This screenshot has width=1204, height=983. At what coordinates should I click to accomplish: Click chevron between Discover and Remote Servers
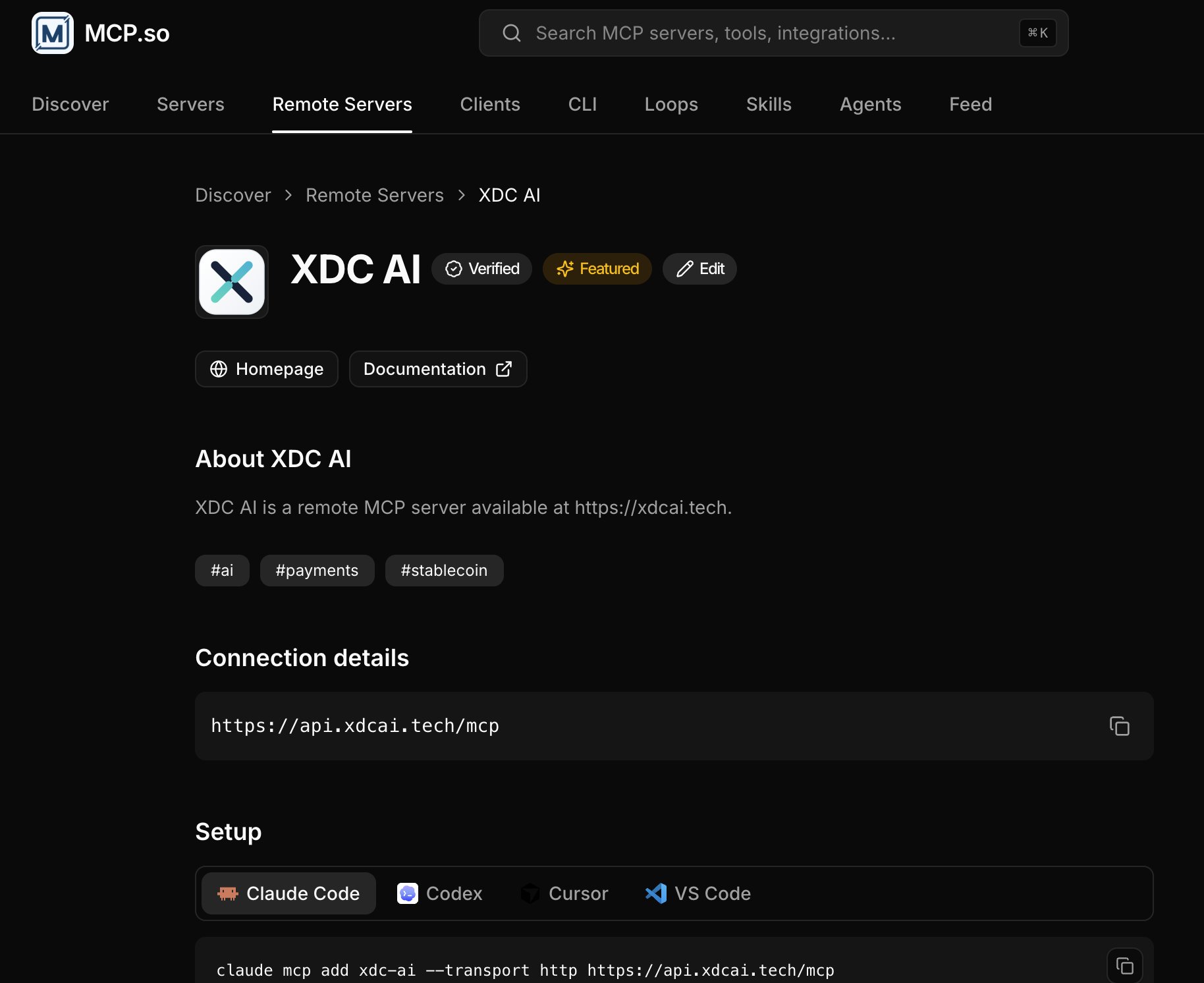point(288,195)
